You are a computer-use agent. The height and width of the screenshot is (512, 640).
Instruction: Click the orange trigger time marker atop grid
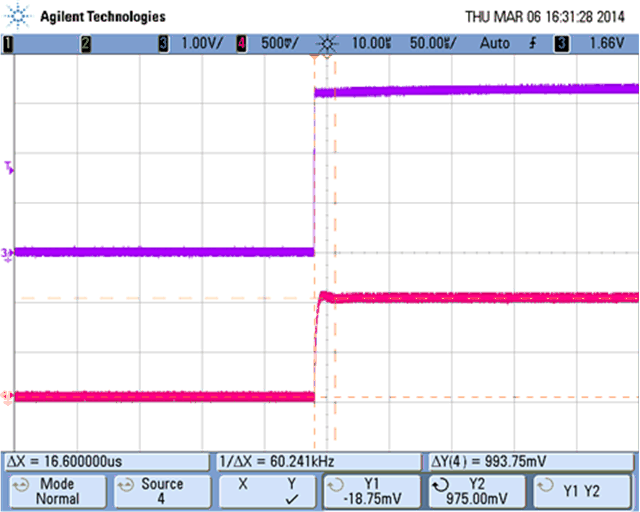[x=314, y=59]
